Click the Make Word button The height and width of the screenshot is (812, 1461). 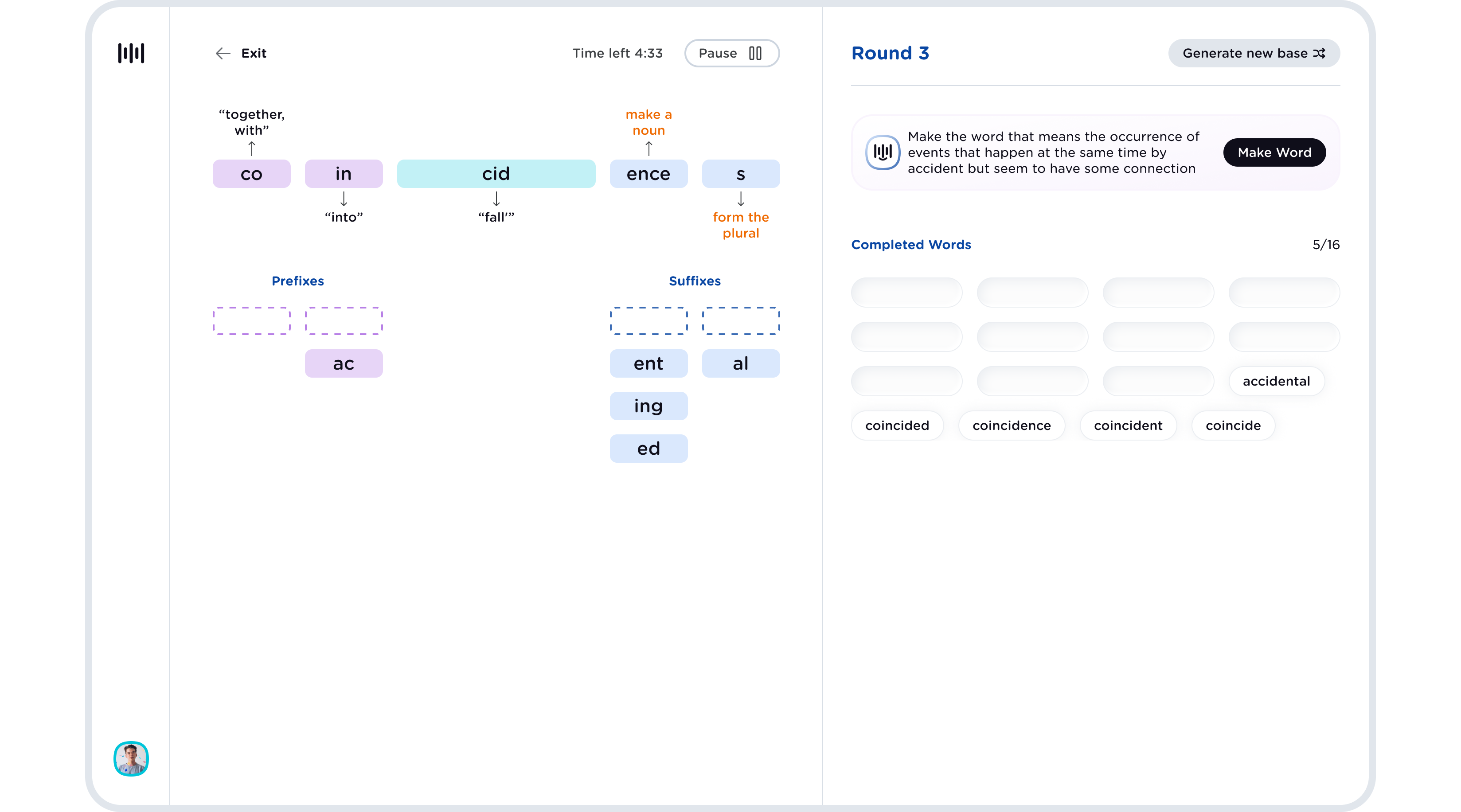[1274, 152]
